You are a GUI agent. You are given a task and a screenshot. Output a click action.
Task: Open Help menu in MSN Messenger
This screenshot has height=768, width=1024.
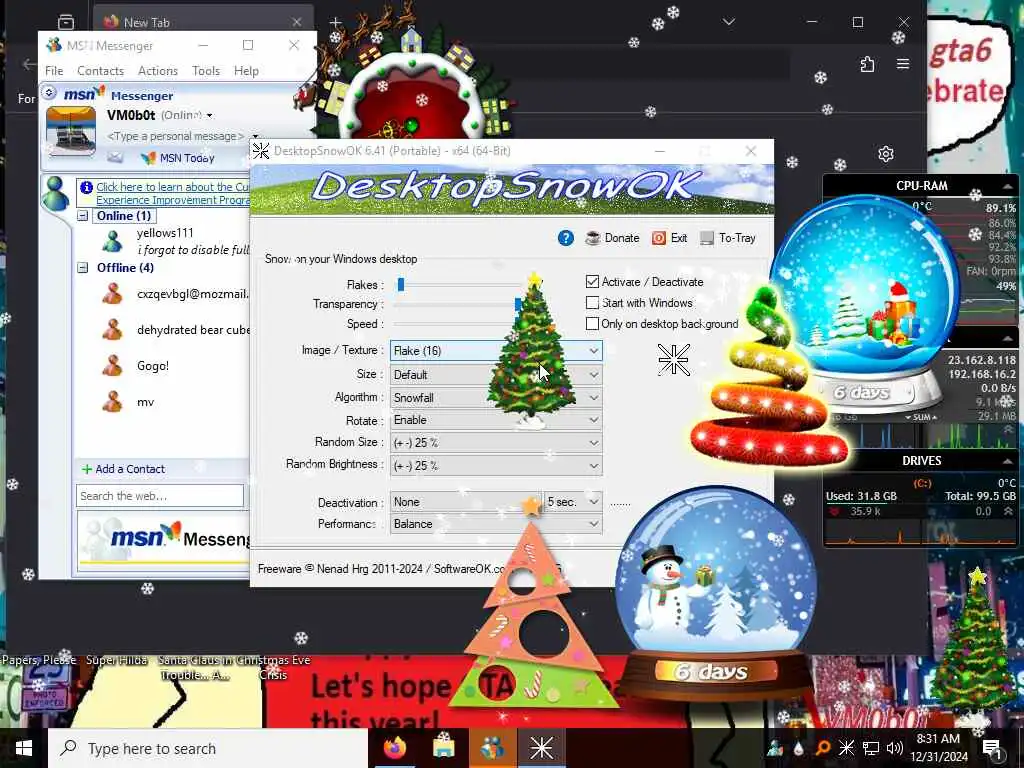(246, 71)
